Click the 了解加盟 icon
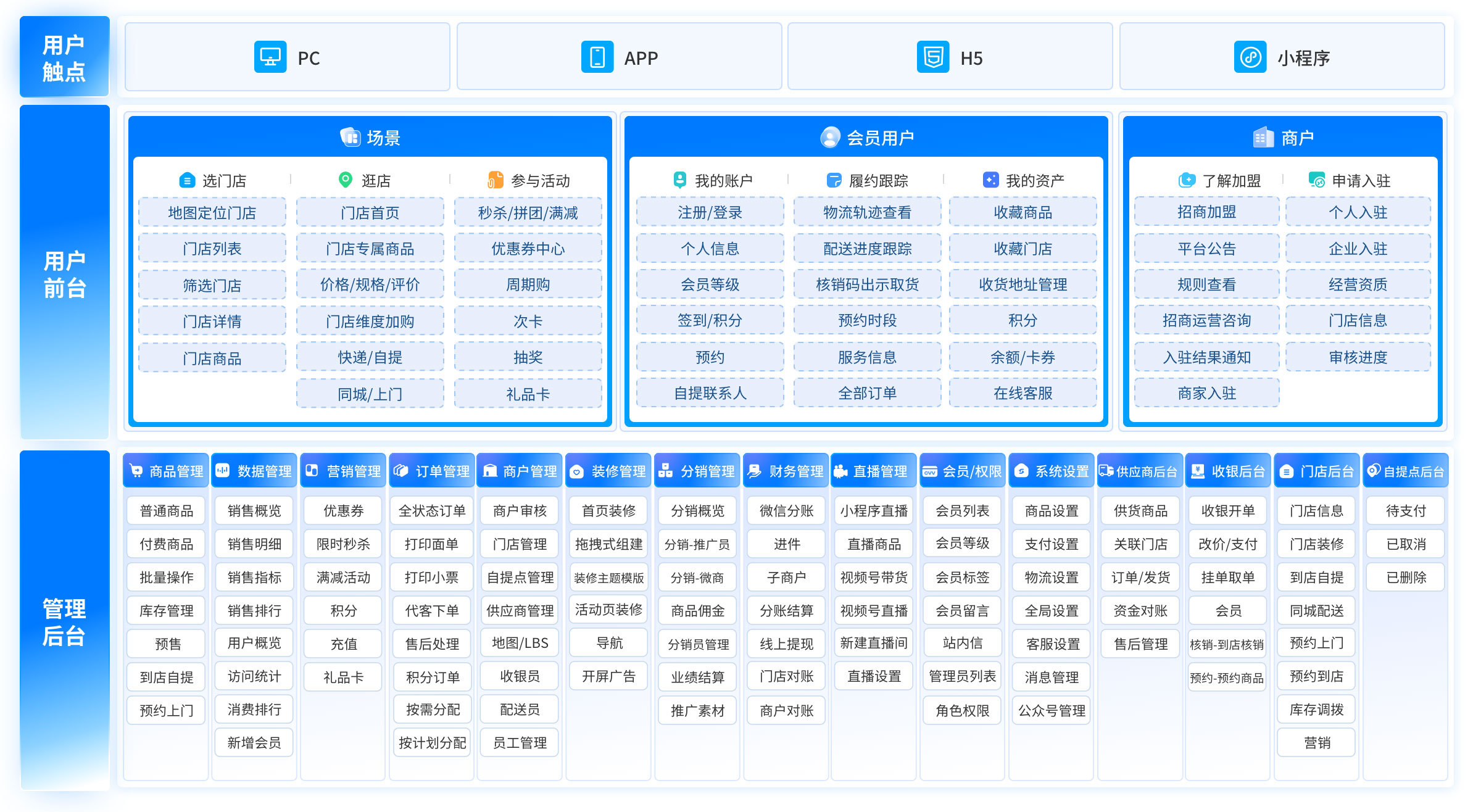The height and width of the screenshot is (812, 1481). (x=1187, y=180)
